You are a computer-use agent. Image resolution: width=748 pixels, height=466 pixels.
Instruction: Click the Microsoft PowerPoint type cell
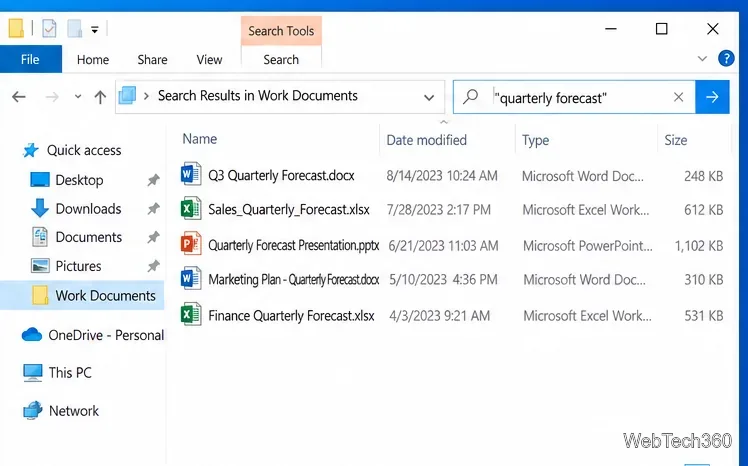pyautogui.click(x=588, y=246)
